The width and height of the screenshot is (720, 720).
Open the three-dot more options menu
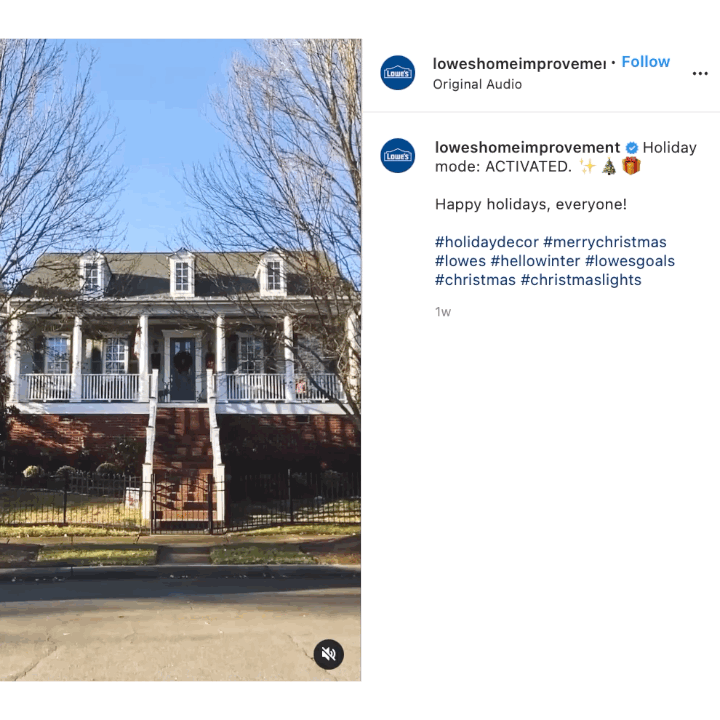700,73
